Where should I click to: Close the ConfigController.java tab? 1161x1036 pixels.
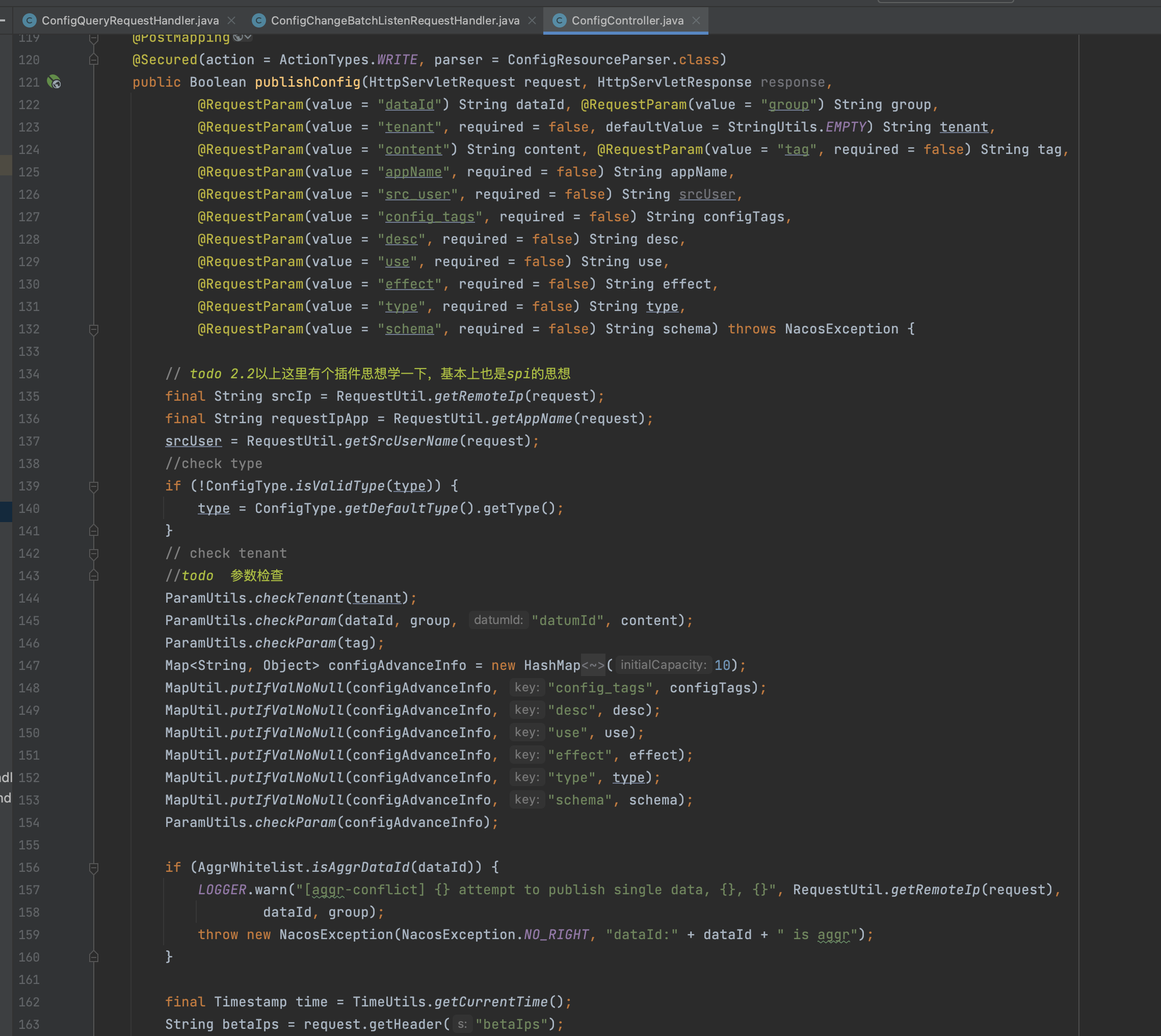coord(696,20)
